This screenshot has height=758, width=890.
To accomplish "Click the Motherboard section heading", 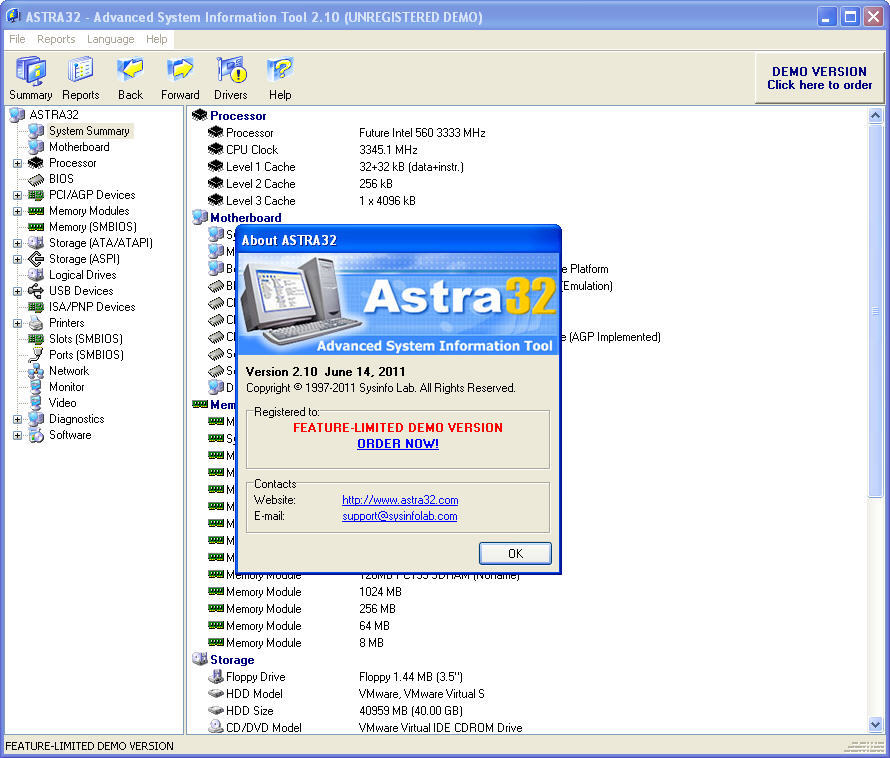I will 246,218.
